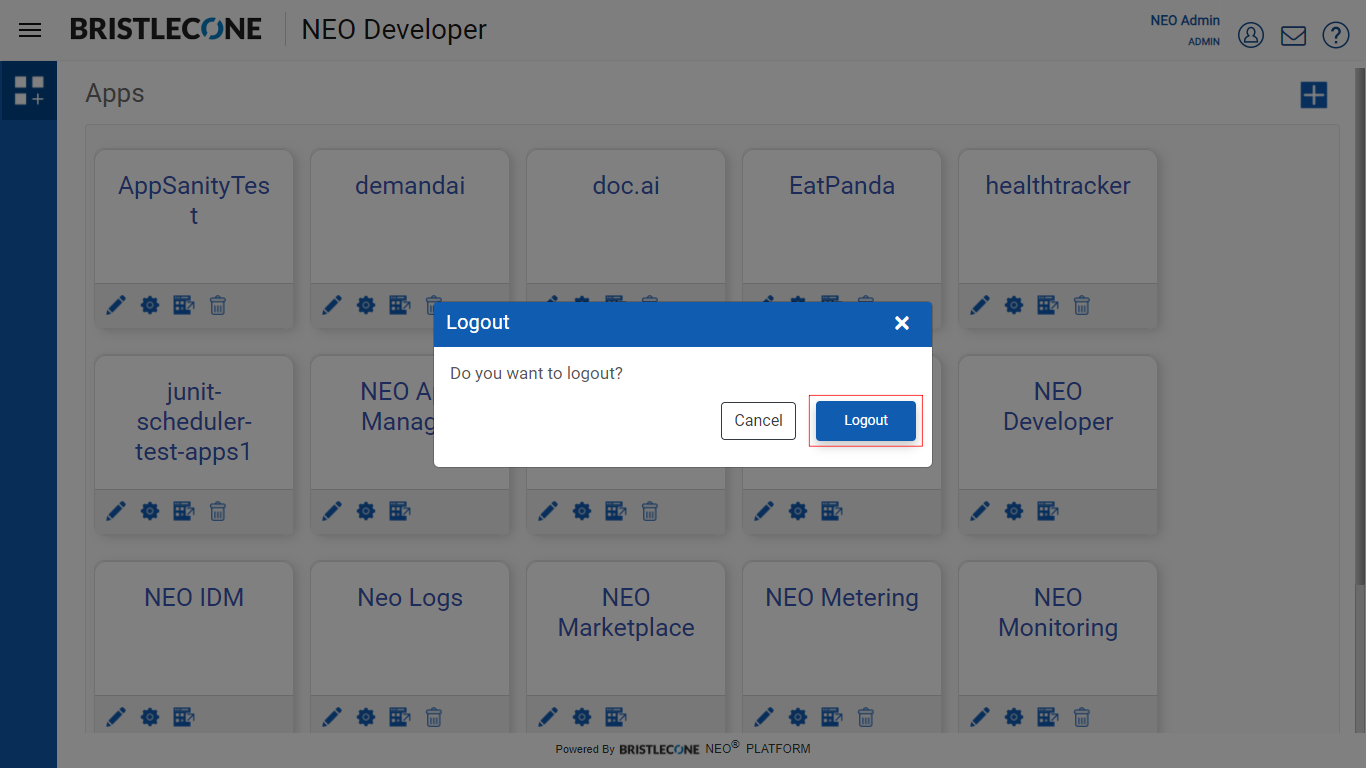Viewport: 1366px width, 768px height.
Task: Launch AppSanityTest using the open-app icon
Action: tap(184, 305)
